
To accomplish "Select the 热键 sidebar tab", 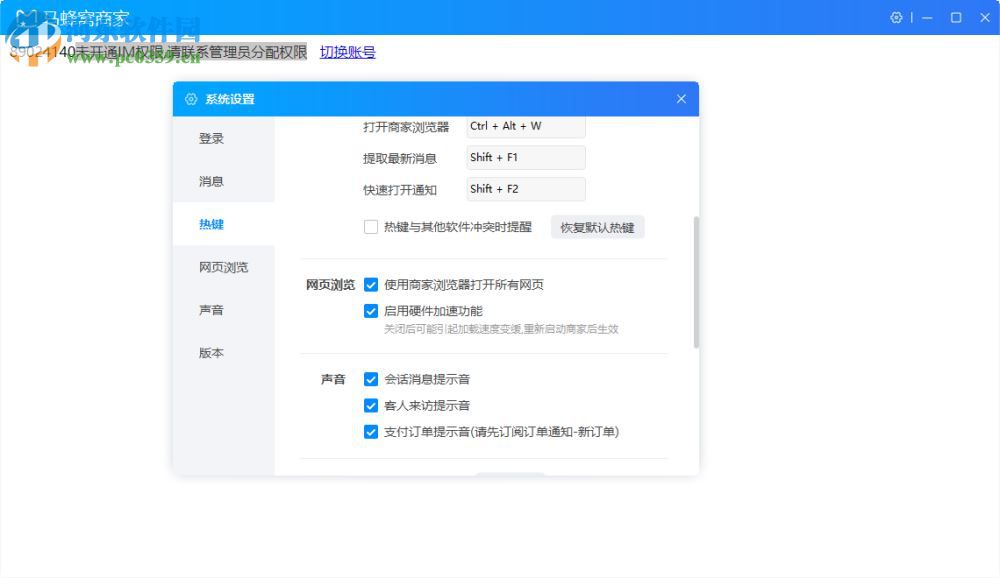I will click(210, 224).
